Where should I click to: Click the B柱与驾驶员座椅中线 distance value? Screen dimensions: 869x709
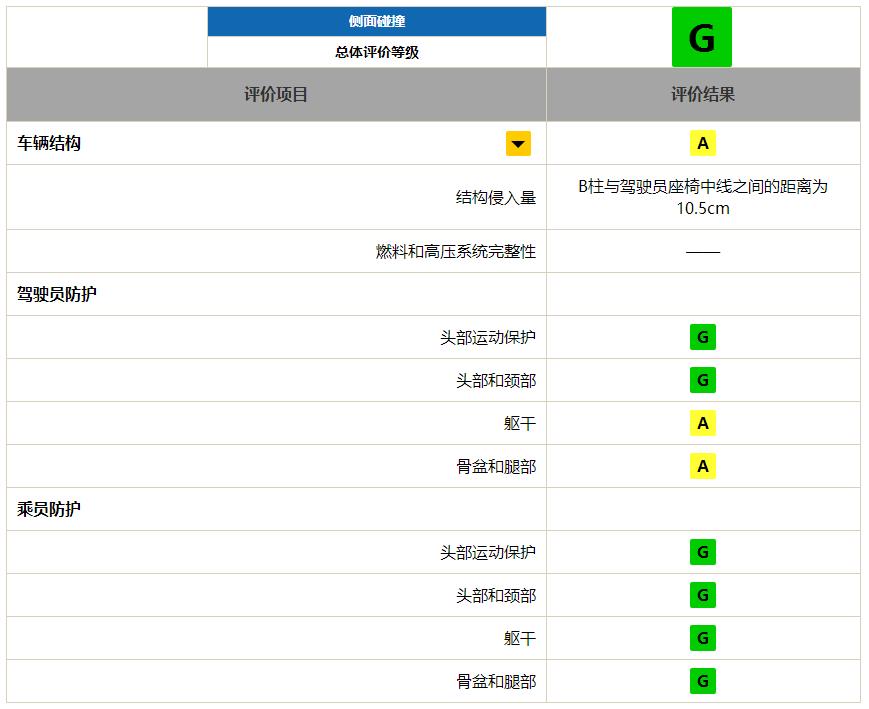pos(703,197)
